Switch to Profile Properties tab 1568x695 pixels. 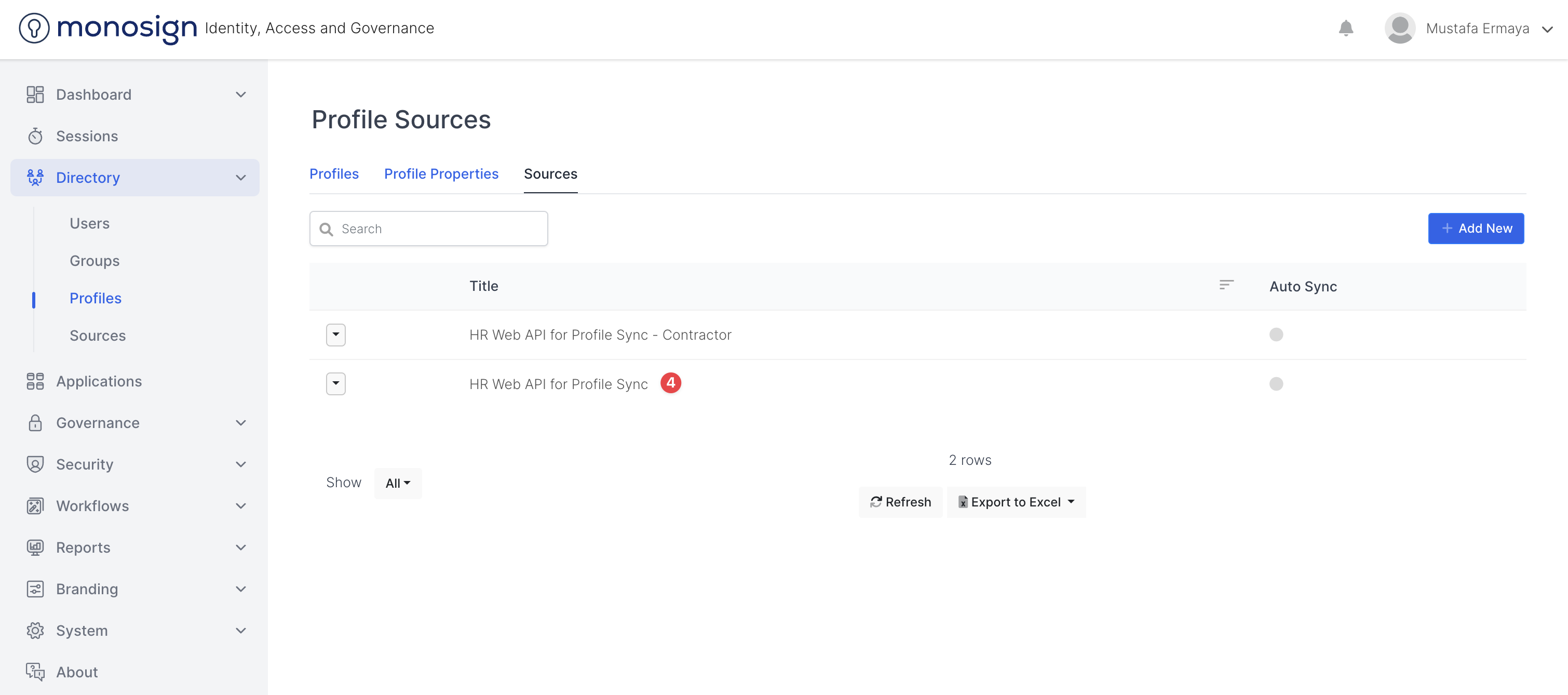pyautogui.click(x=441, y=173)
